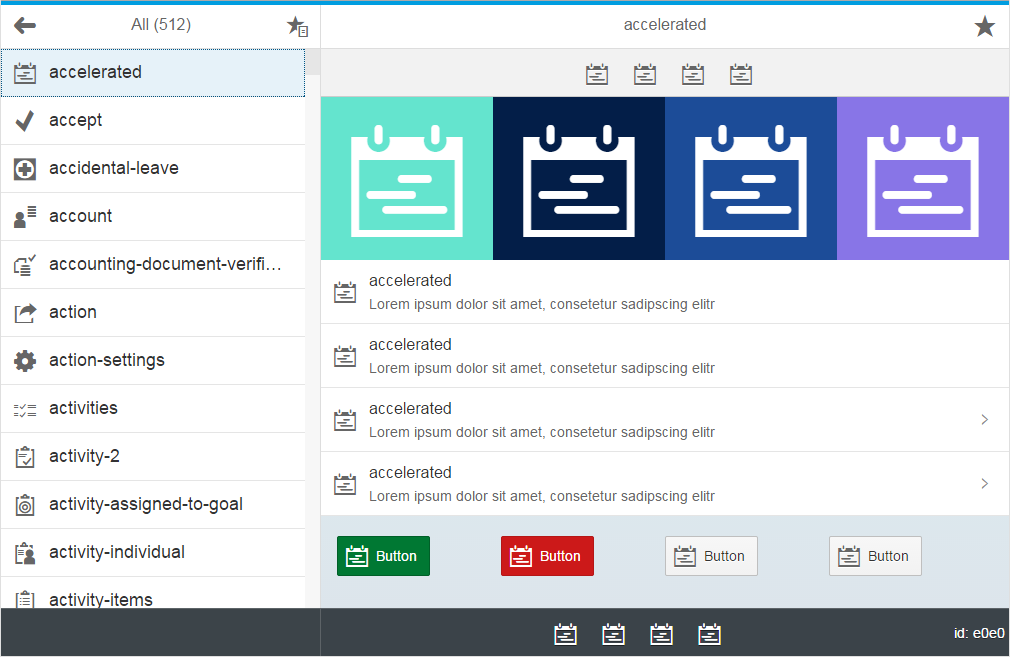Expand the fourth accelerated list item chevron
Image resolution: width=1010 pixels, height=657 pixels.
[x=983, y=484]
